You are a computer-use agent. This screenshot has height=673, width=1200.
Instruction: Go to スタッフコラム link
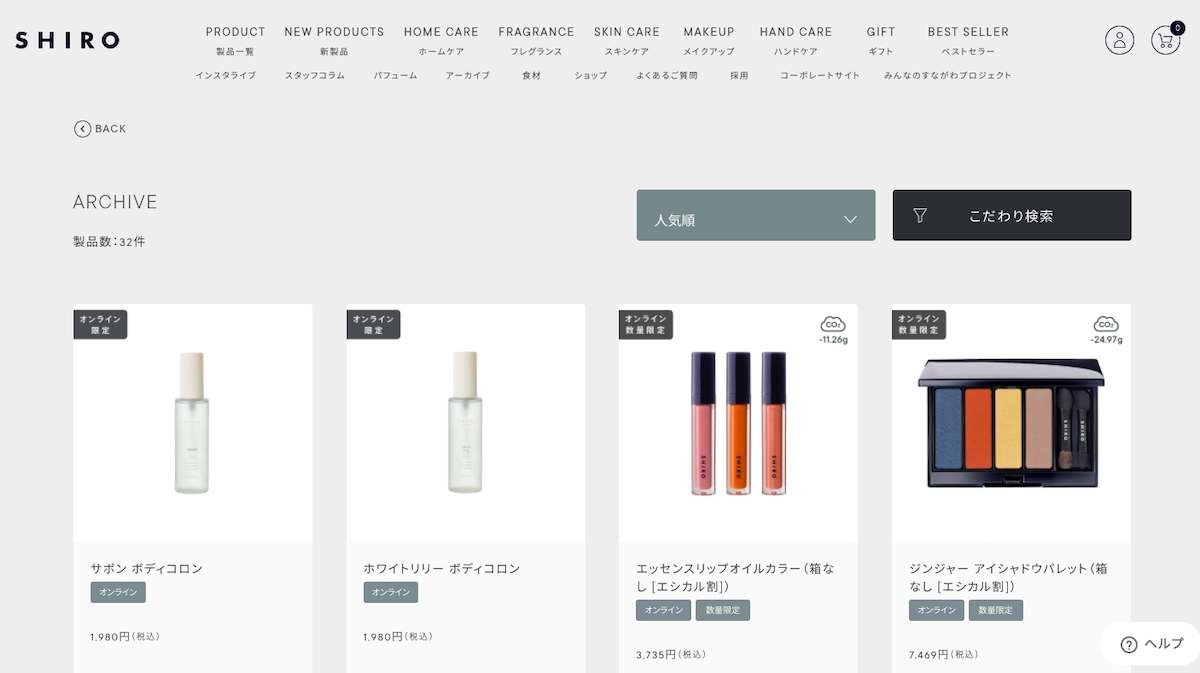(315, 75)
